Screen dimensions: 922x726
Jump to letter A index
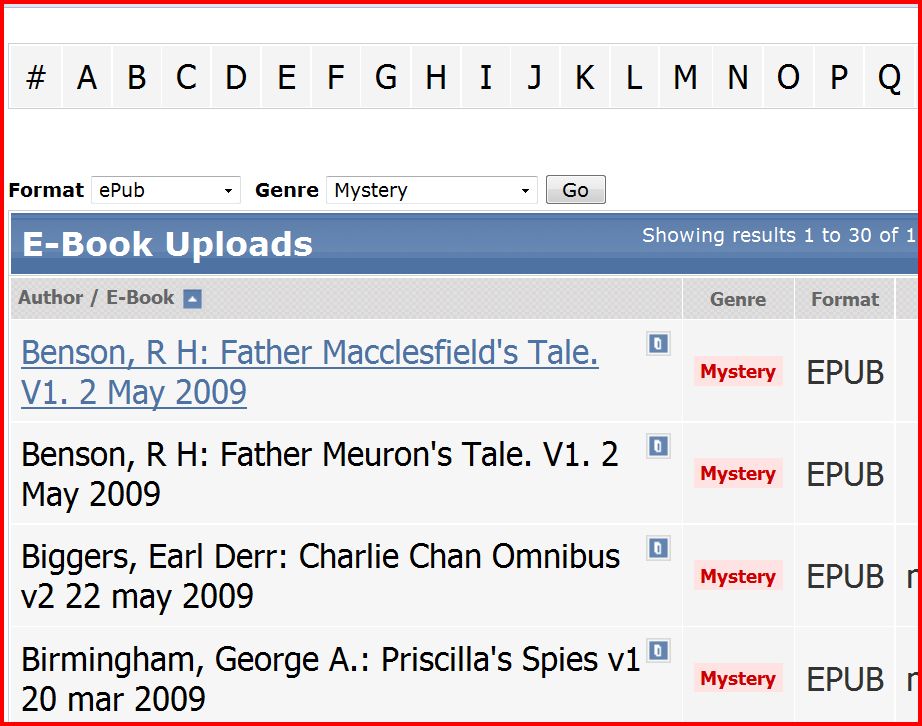pyautogui.click(x=87, y=77)
